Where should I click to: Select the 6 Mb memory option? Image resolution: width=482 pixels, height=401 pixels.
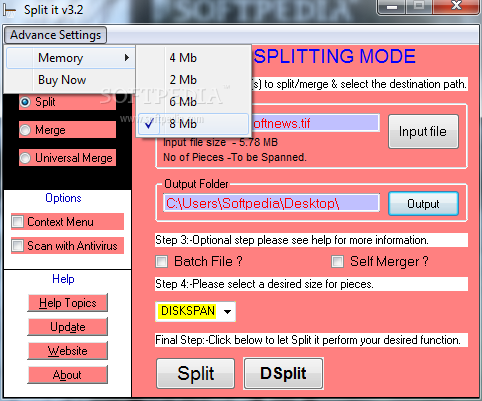tap(193, 102)
